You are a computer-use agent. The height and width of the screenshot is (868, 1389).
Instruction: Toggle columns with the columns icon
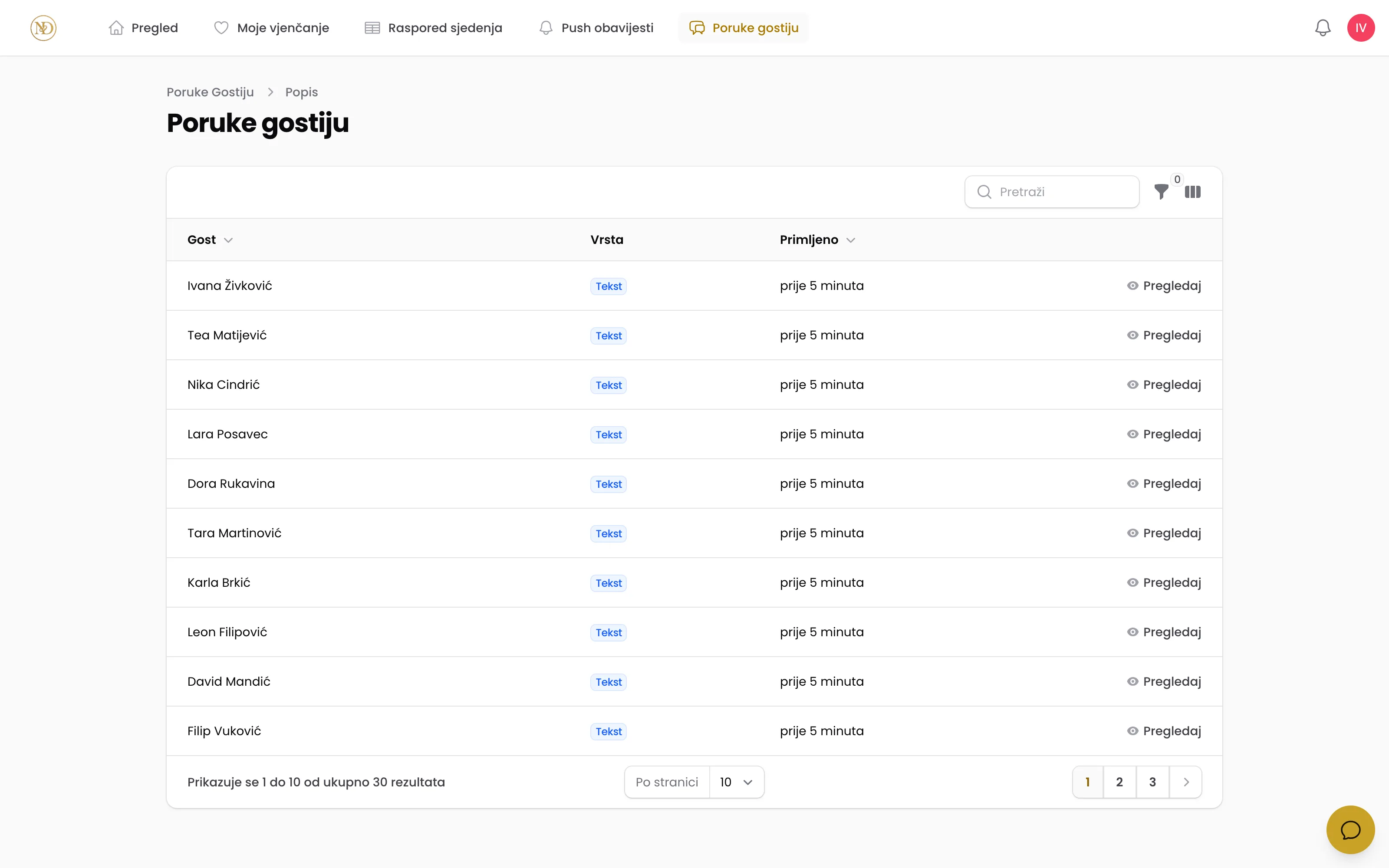[x=1192, y=192]
